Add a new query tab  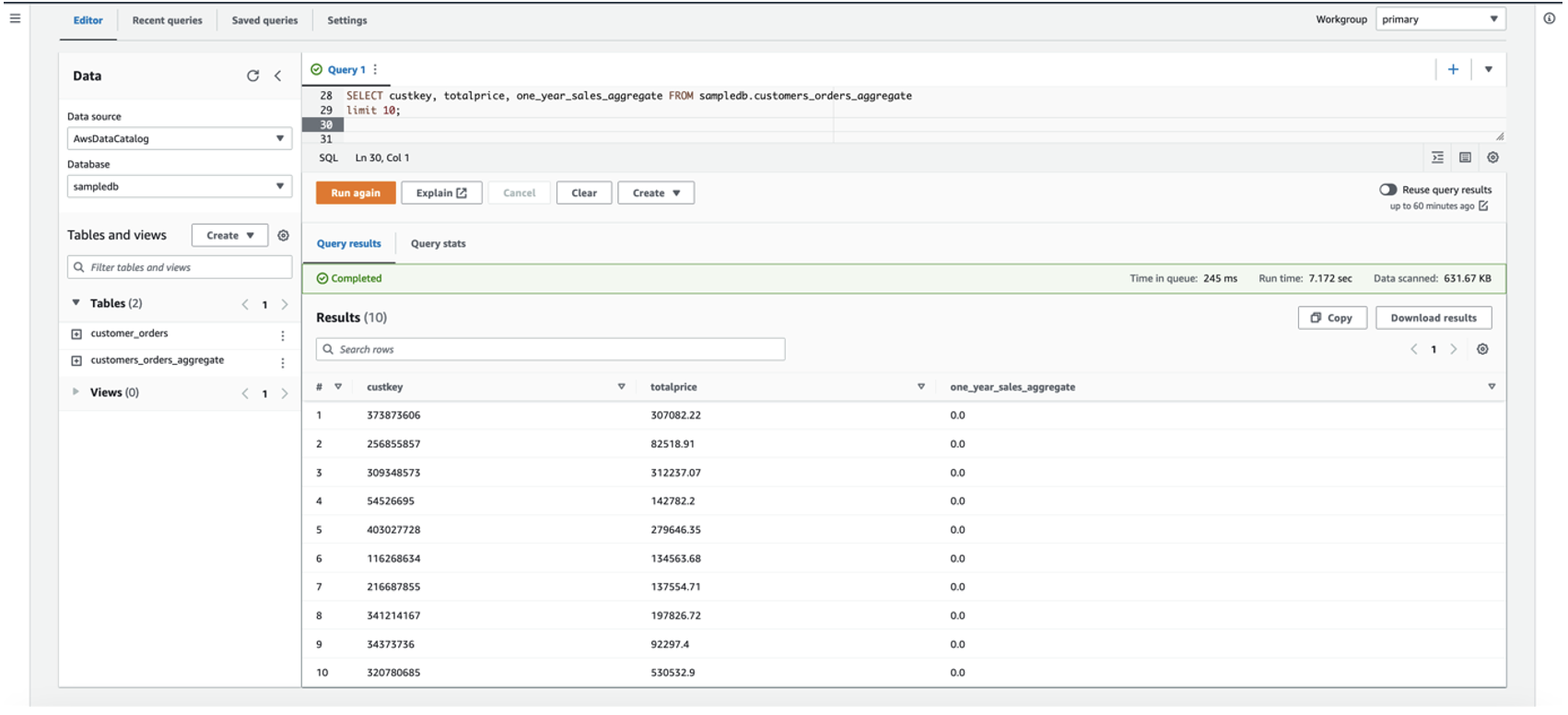click(1453, 69)
